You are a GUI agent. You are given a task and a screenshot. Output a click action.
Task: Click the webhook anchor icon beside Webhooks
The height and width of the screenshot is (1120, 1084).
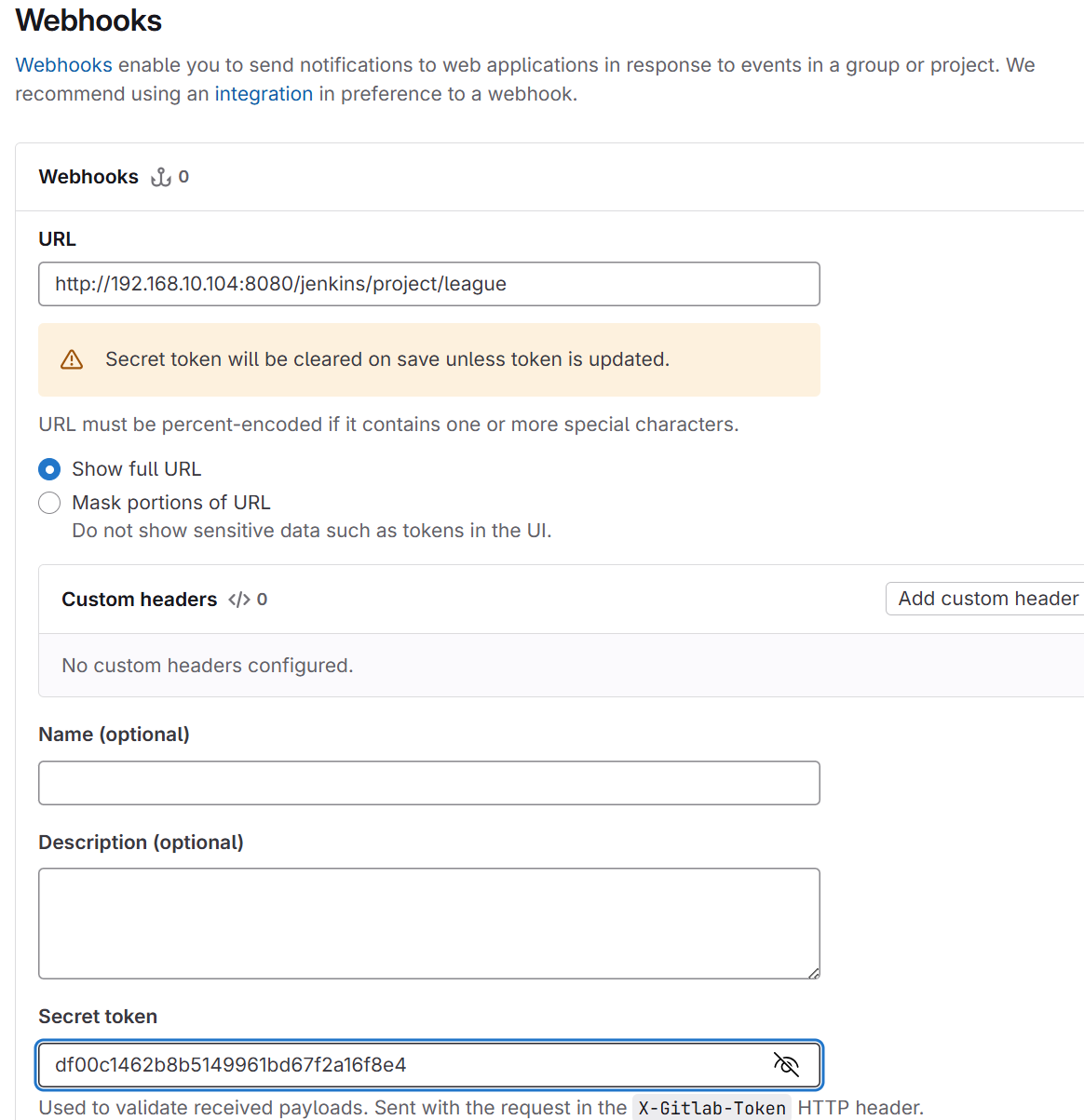[x=161, y=177]
